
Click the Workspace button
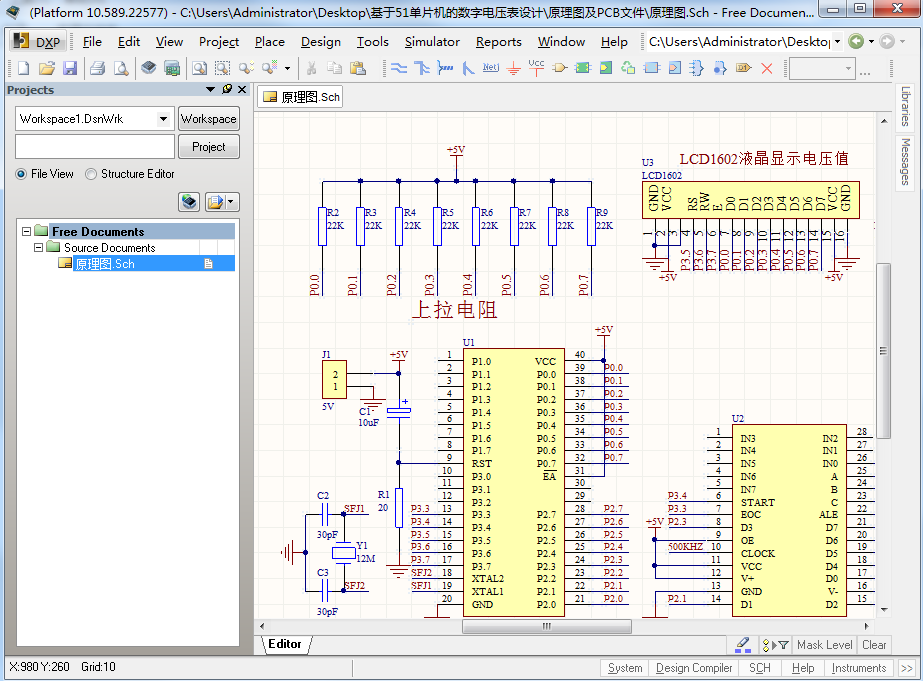209,119
